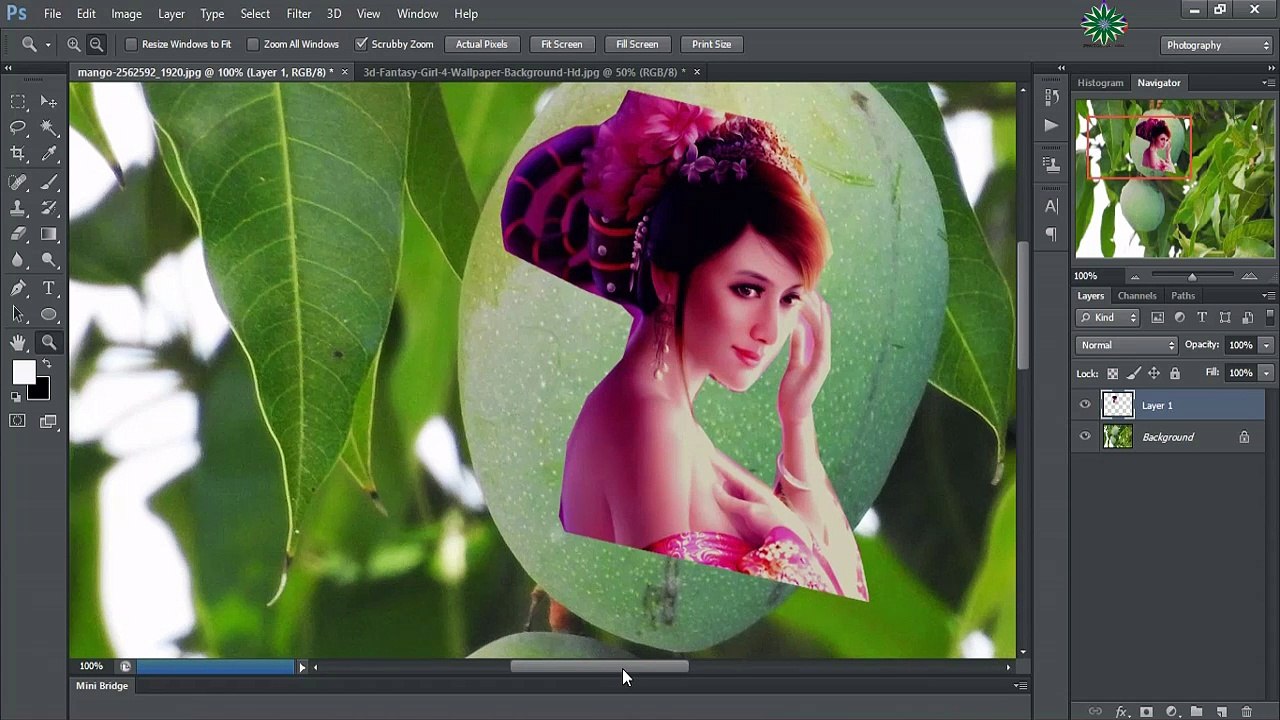Open the Mini Bridge panel menu
Screen dimensions: 1280x720
pyautogui.click(x=1020, y=686)
